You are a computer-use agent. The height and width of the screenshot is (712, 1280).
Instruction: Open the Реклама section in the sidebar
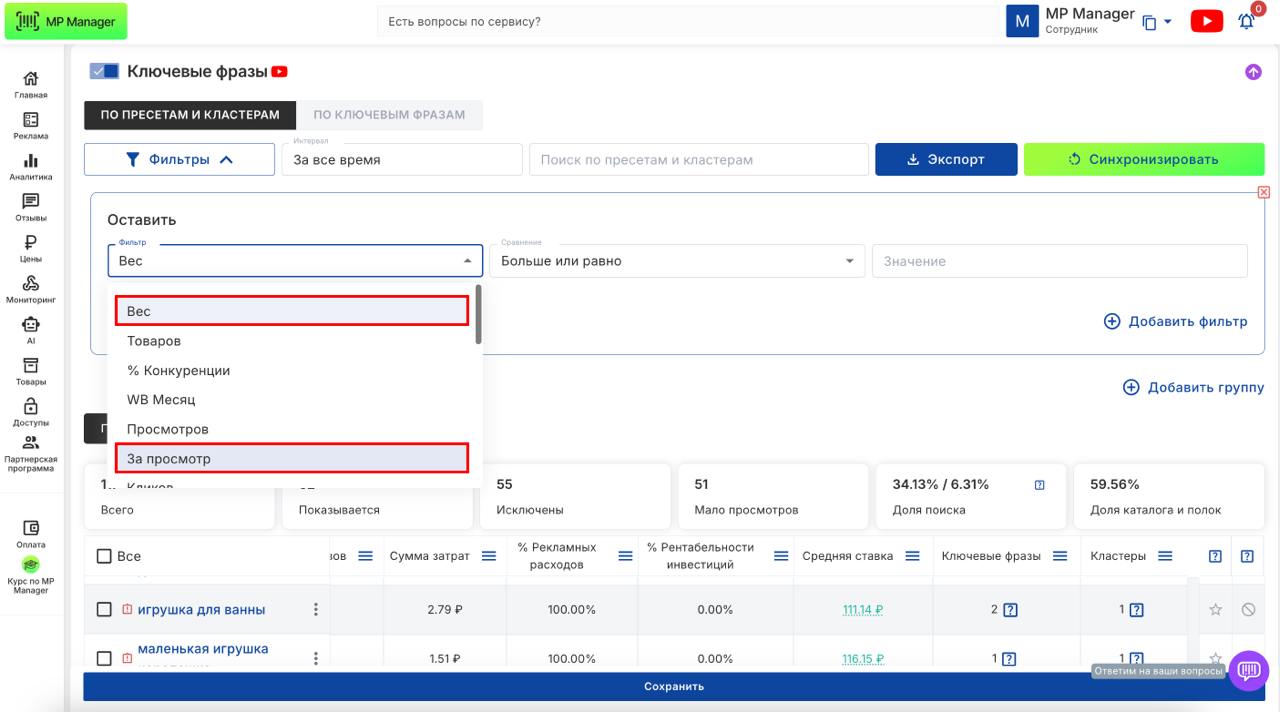point(30,126)
